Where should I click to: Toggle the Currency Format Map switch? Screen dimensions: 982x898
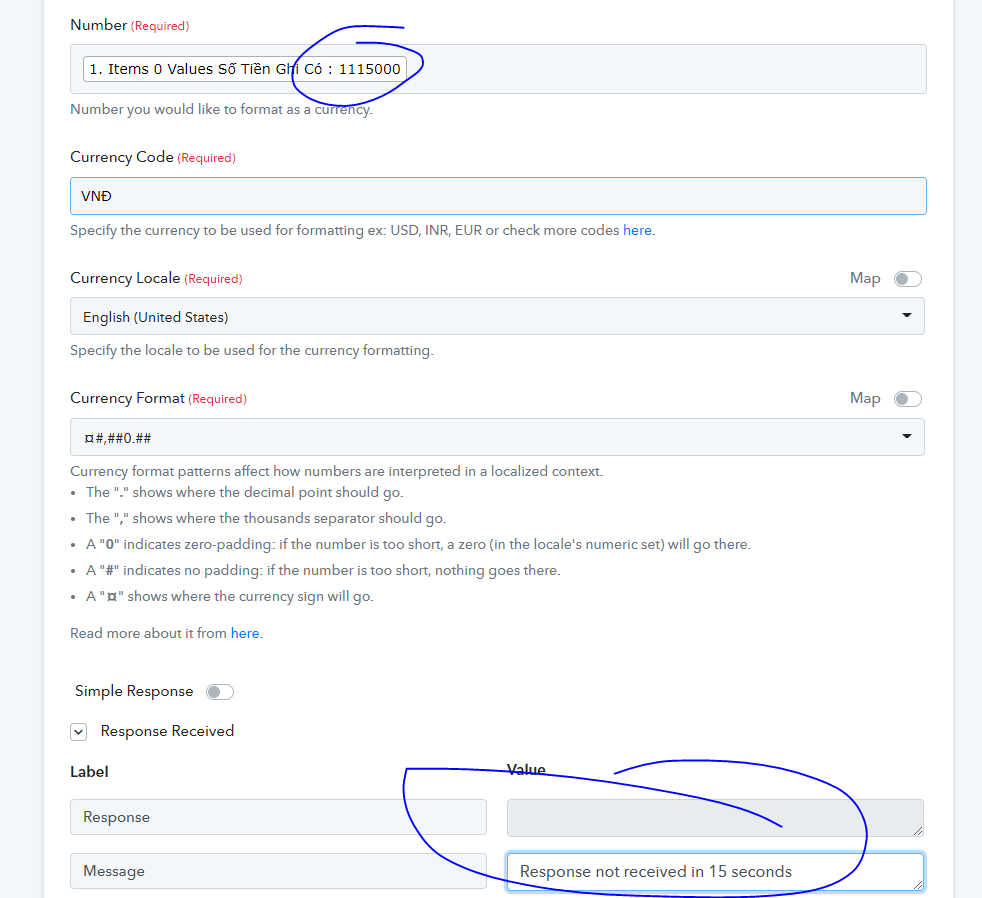[x=907, y=399]
